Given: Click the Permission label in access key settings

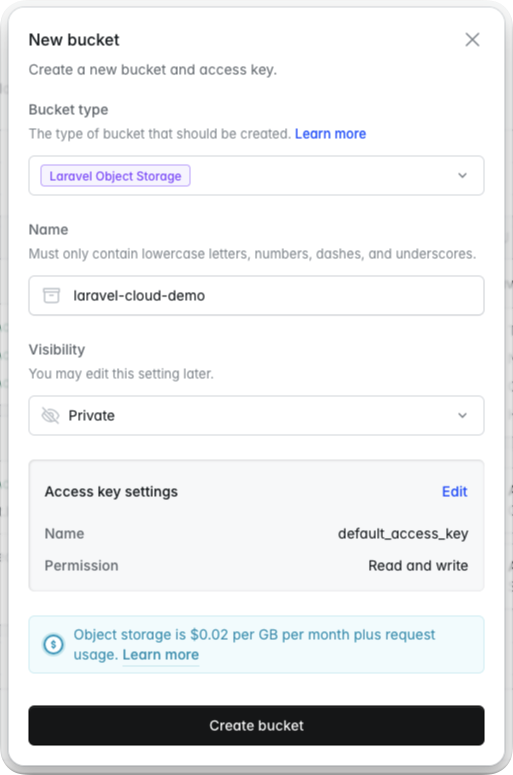Looking at the screenshot, I should tap(82, 565).
